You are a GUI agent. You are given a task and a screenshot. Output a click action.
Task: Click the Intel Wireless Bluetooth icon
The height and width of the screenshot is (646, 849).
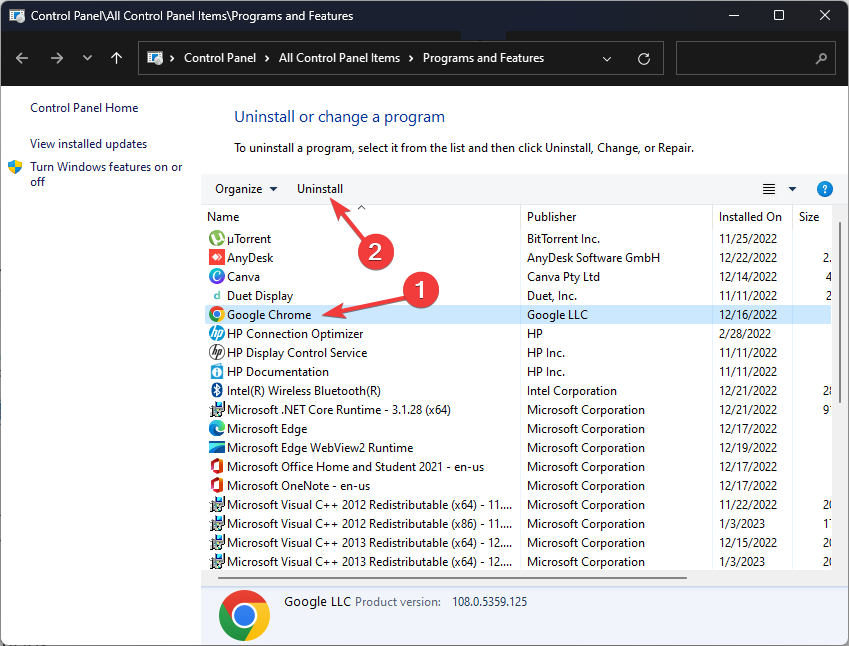[217, 390]
